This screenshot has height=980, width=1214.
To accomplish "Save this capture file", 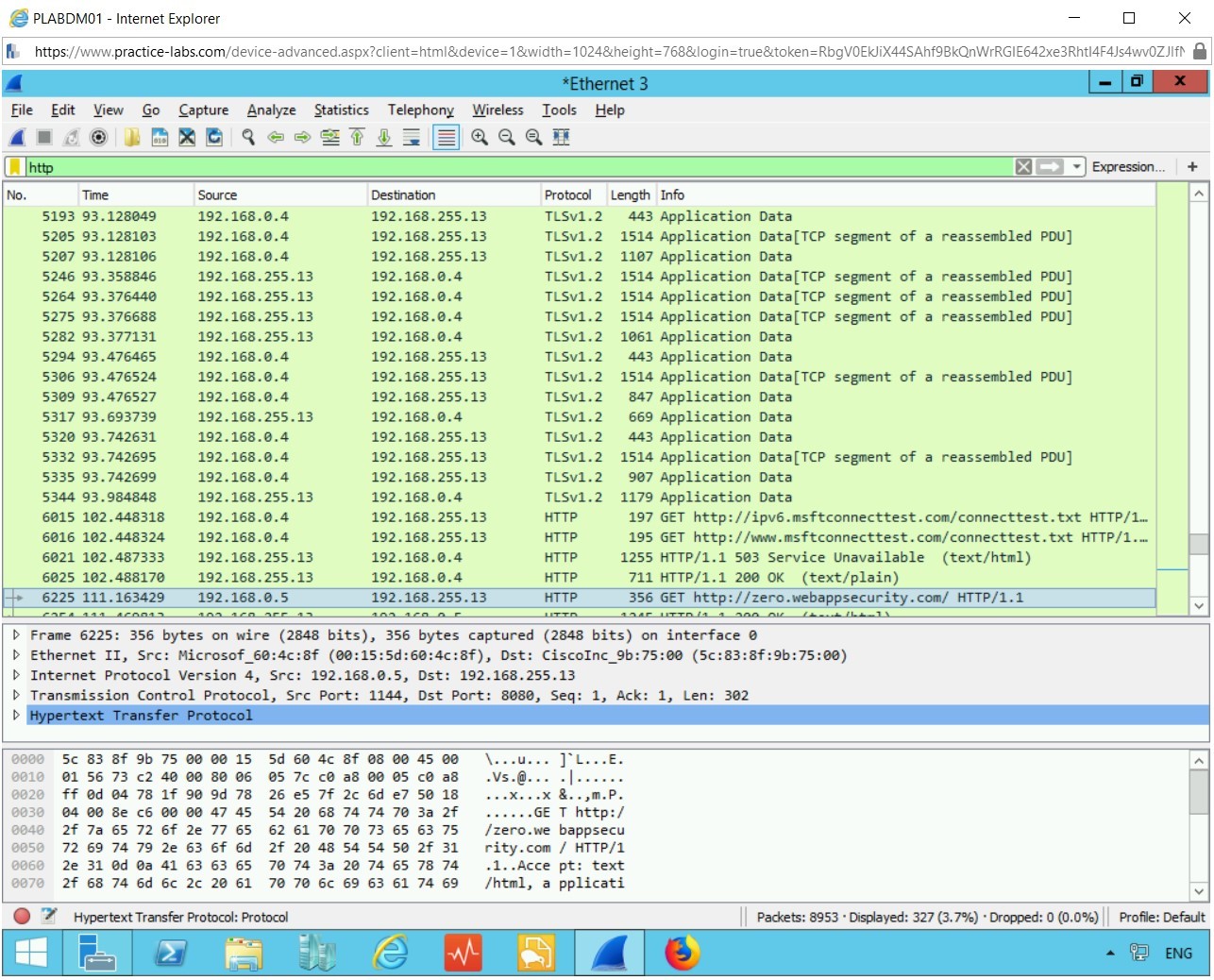I will [160, 138].
